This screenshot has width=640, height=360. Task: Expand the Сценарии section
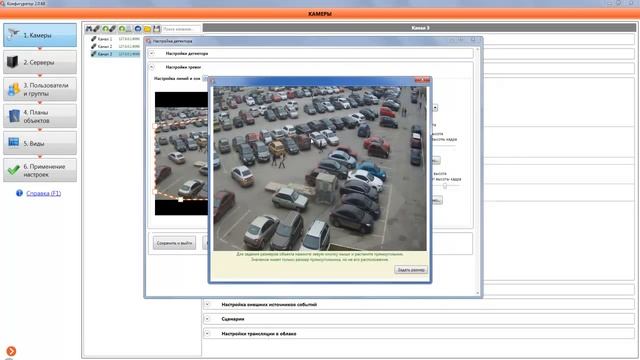[x=207, y=319]
